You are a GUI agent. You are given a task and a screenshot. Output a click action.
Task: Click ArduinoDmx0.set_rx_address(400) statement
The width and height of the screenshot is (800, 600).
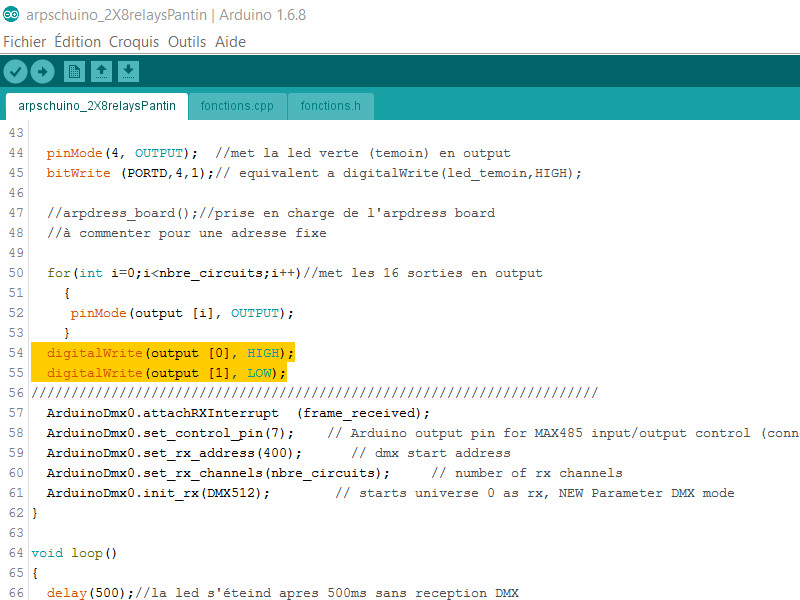(x=174, y=453)
